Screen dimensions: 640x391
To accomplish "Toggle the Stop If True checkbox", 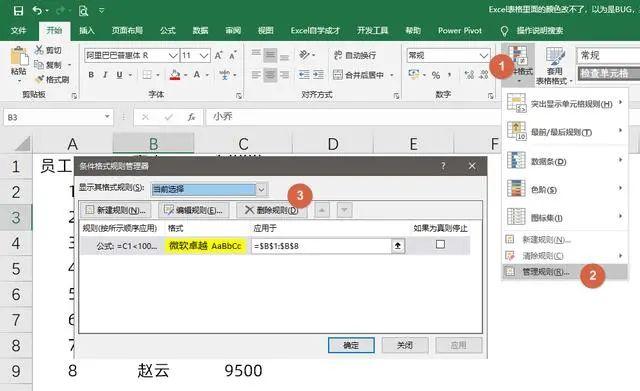I will [x=440, y=244].
